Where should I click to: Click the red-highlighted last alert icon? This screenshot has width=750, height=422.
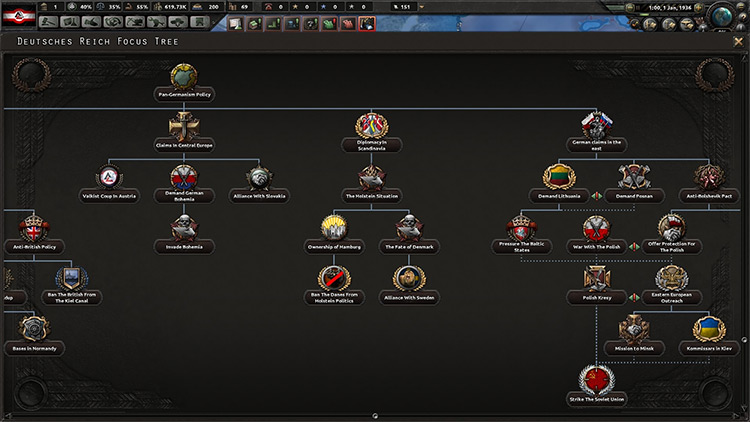coord(367,23)
